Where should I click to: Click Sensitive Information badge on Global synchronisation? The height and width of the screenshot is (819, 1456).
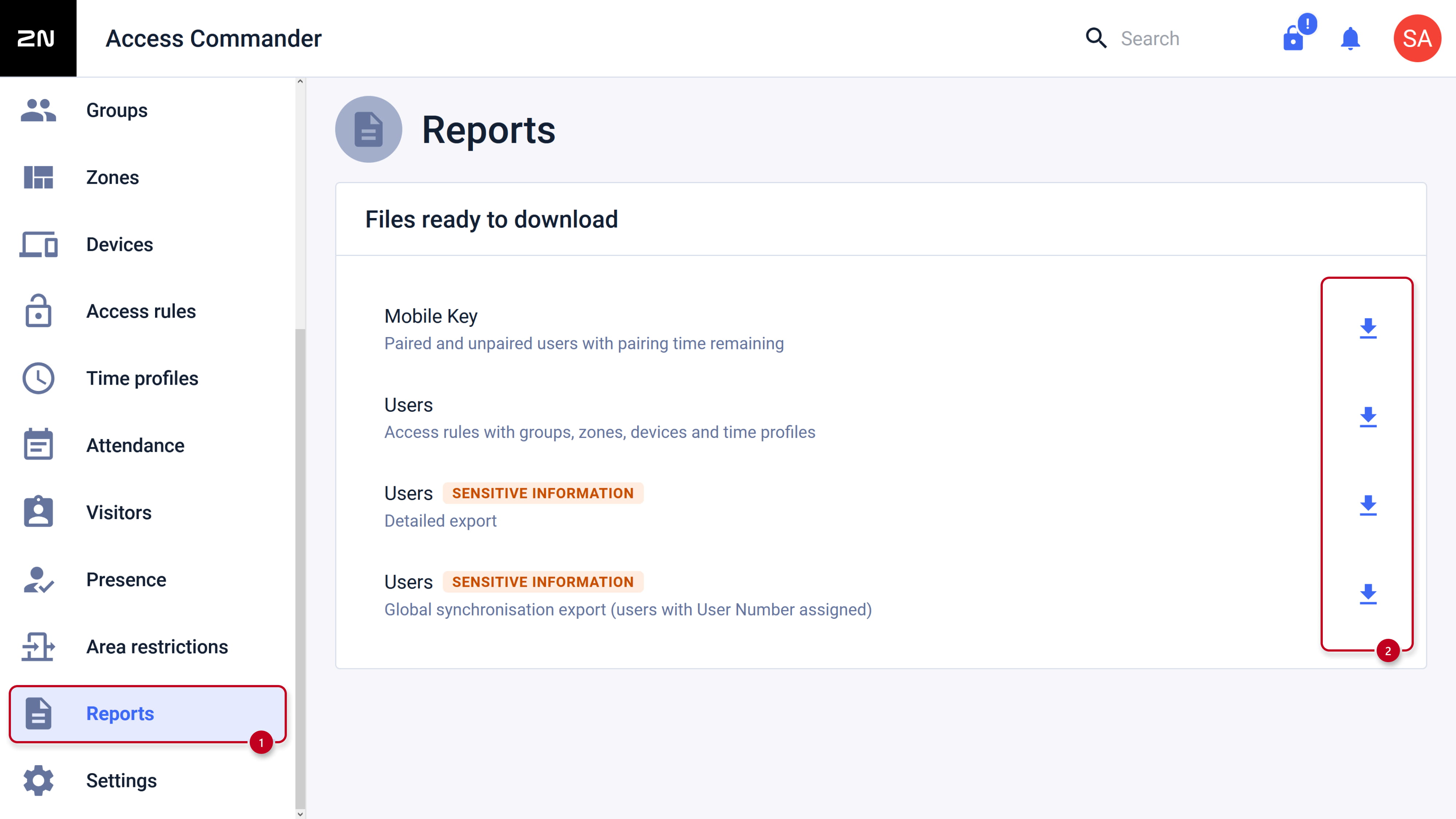pyautogui.click(x=543, y=582)
